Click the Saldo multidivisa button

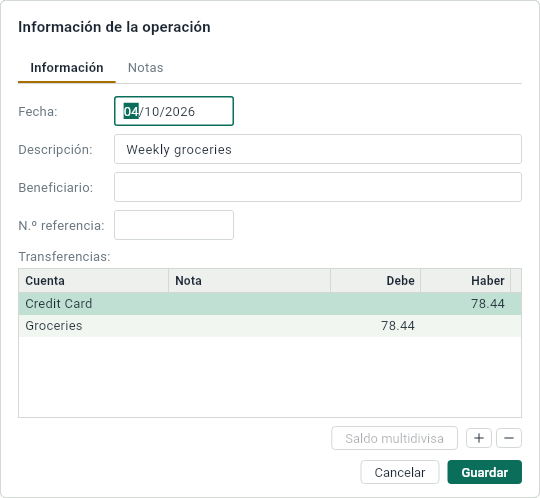click(394, 438)
